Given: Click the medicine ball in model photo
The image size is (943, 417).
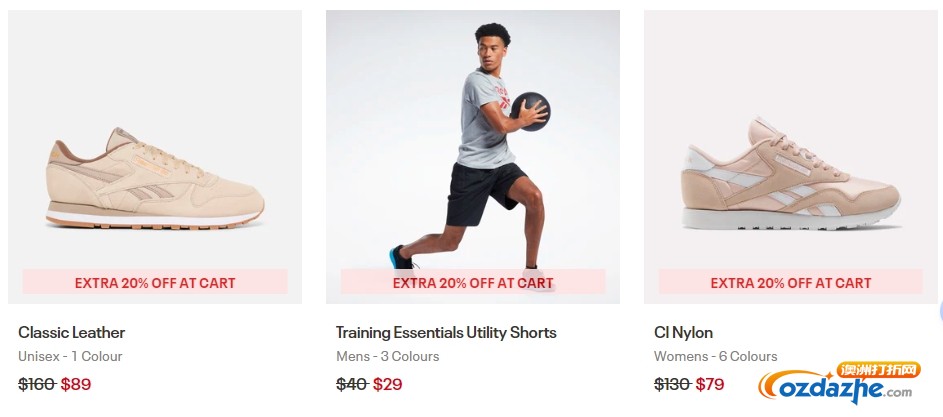Looking at the screenshot, I should [x=530, y=111].
